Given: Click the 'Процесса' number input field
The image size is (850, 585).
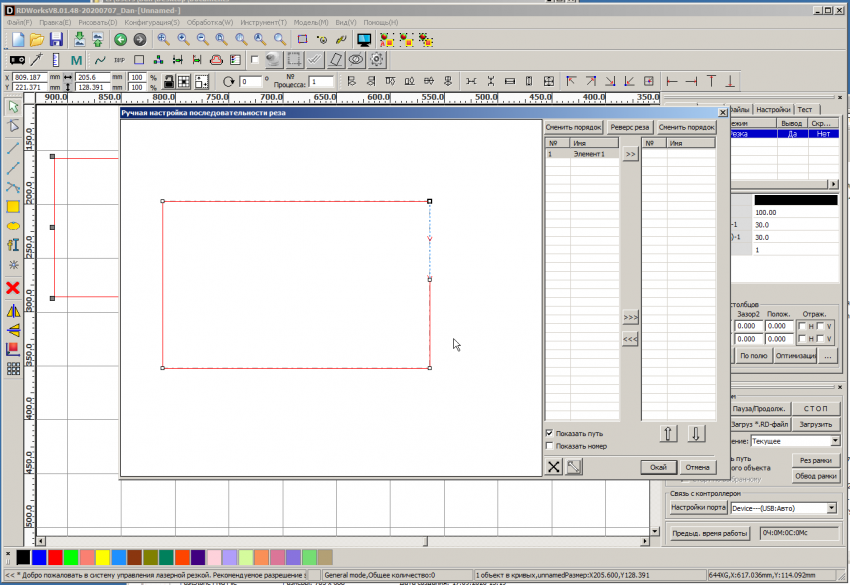Looking at the screenshot, I should click(x=321, y=82).
